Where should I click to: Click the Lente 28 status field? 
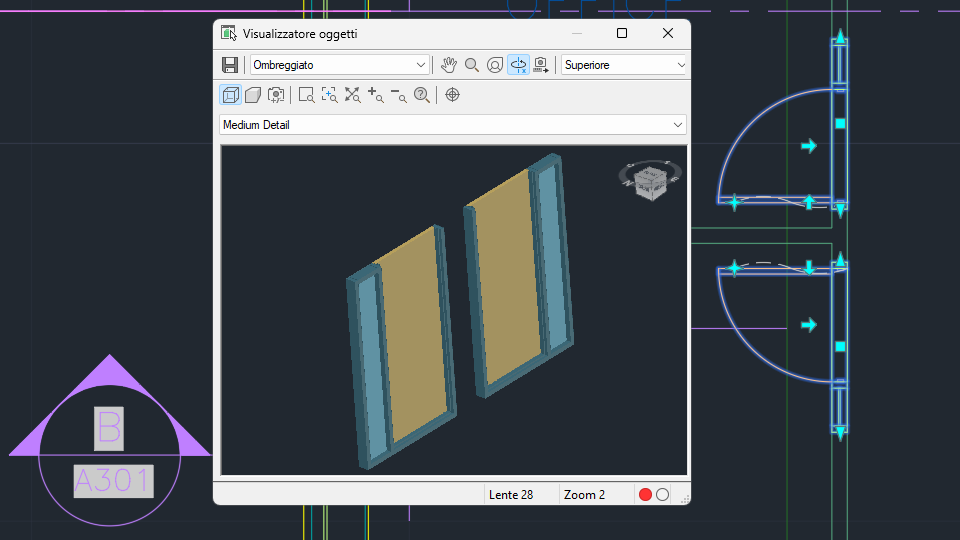click(511, 495)
